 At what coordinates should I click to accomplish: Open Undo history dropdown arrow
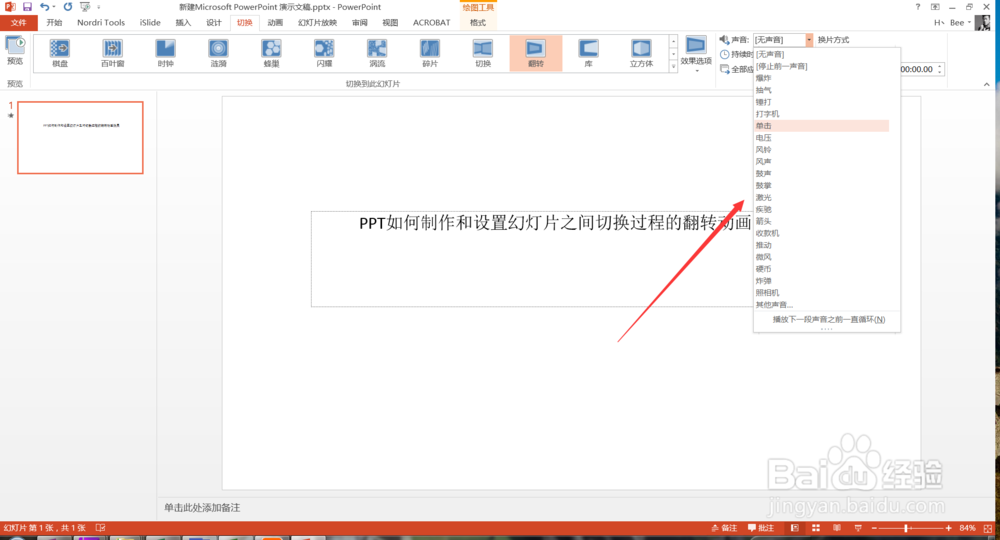54,6
